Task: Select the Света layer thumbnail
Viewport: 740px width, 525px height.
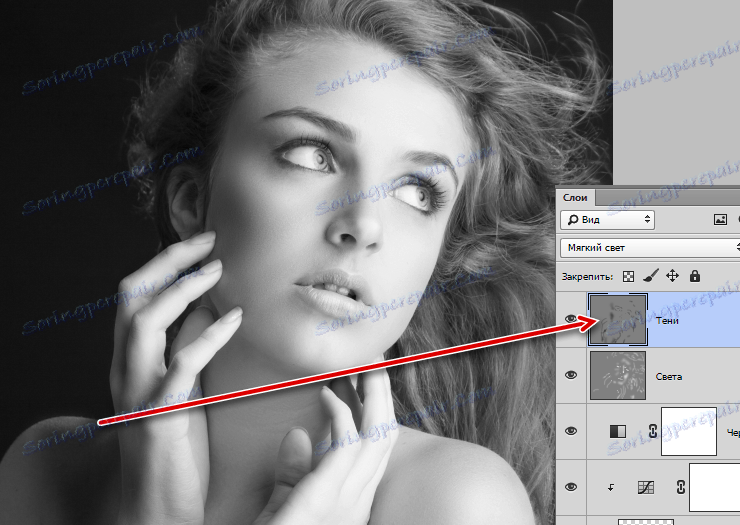Action: pyautogui.click(x=618, y=375)
